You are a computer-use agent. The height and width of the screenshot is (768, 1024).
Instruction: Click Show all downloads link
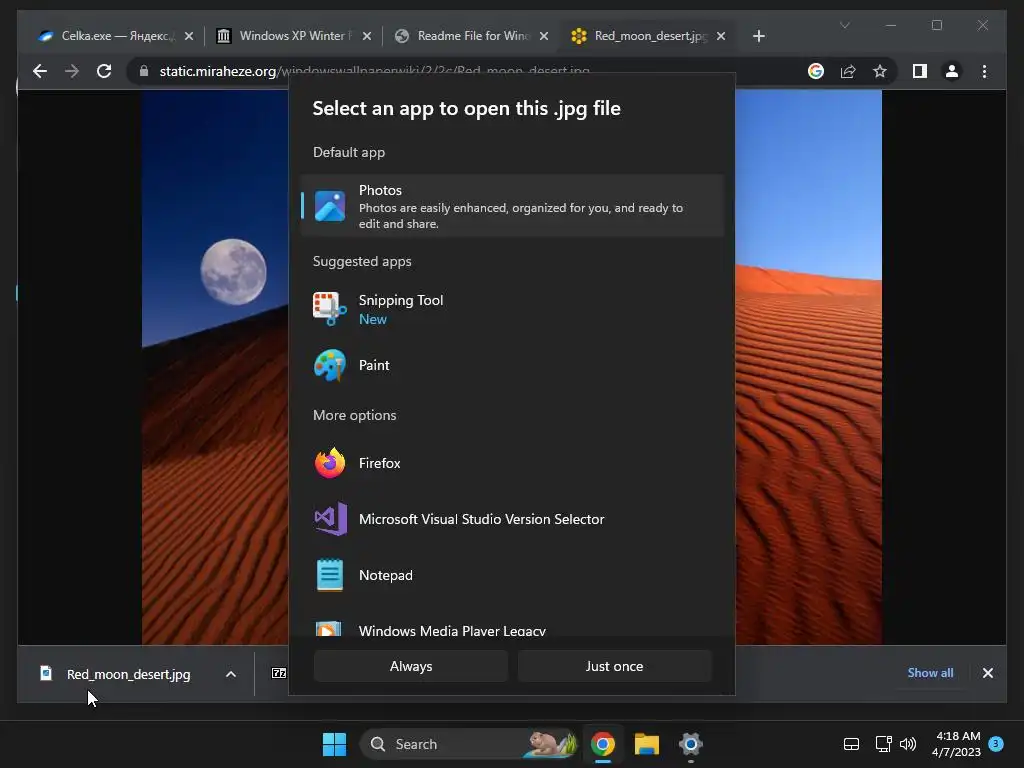930,673
